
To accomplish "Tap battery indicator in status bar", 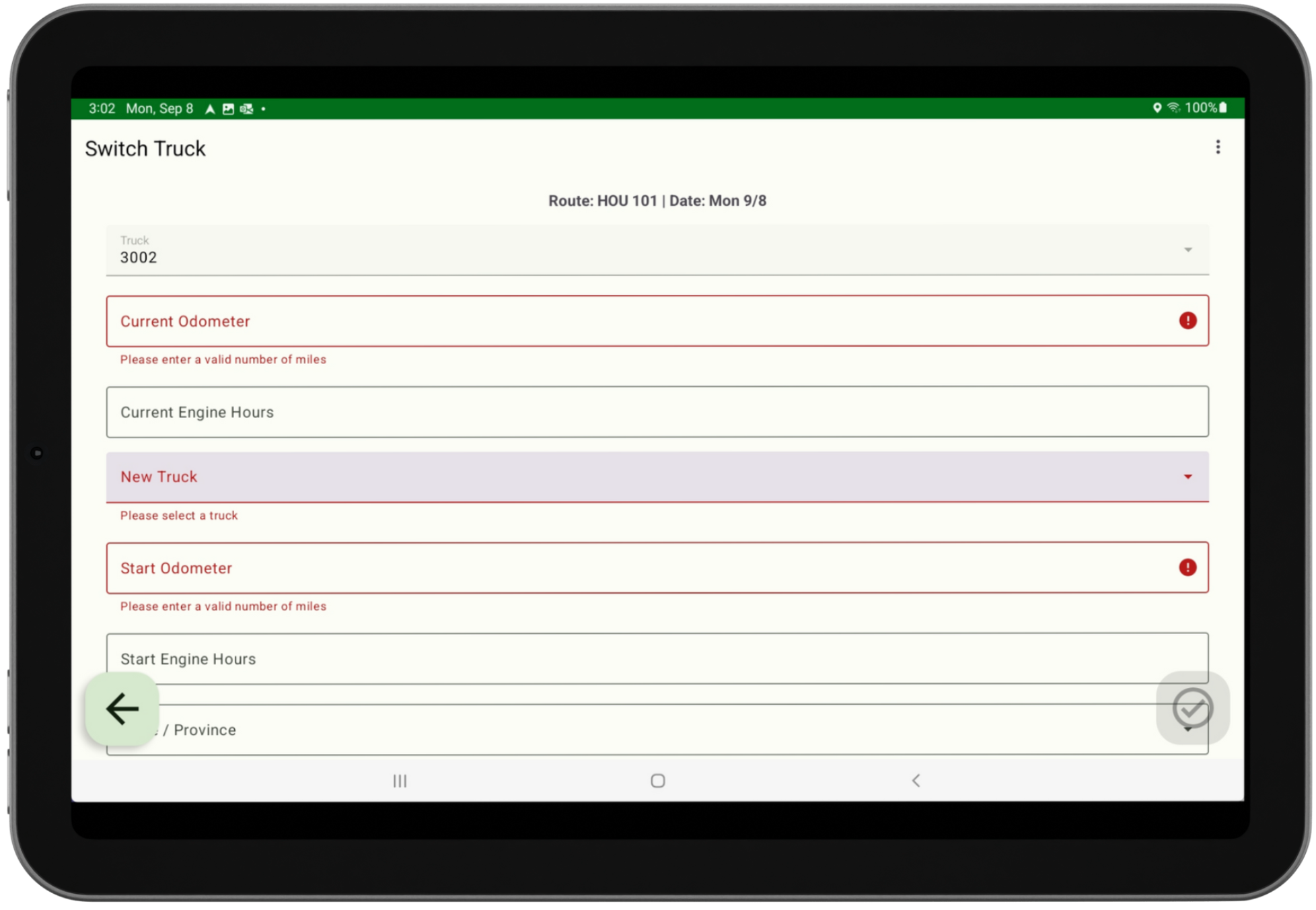I will pyautogui.click(x=1223, y=108).
